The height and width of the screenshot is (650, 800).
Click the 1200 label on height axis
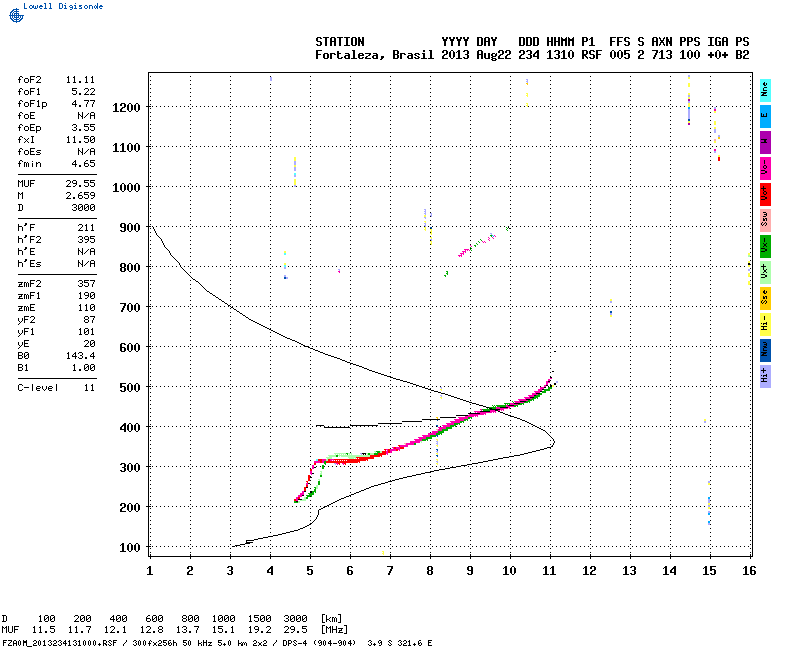click(x=127, y=108)
